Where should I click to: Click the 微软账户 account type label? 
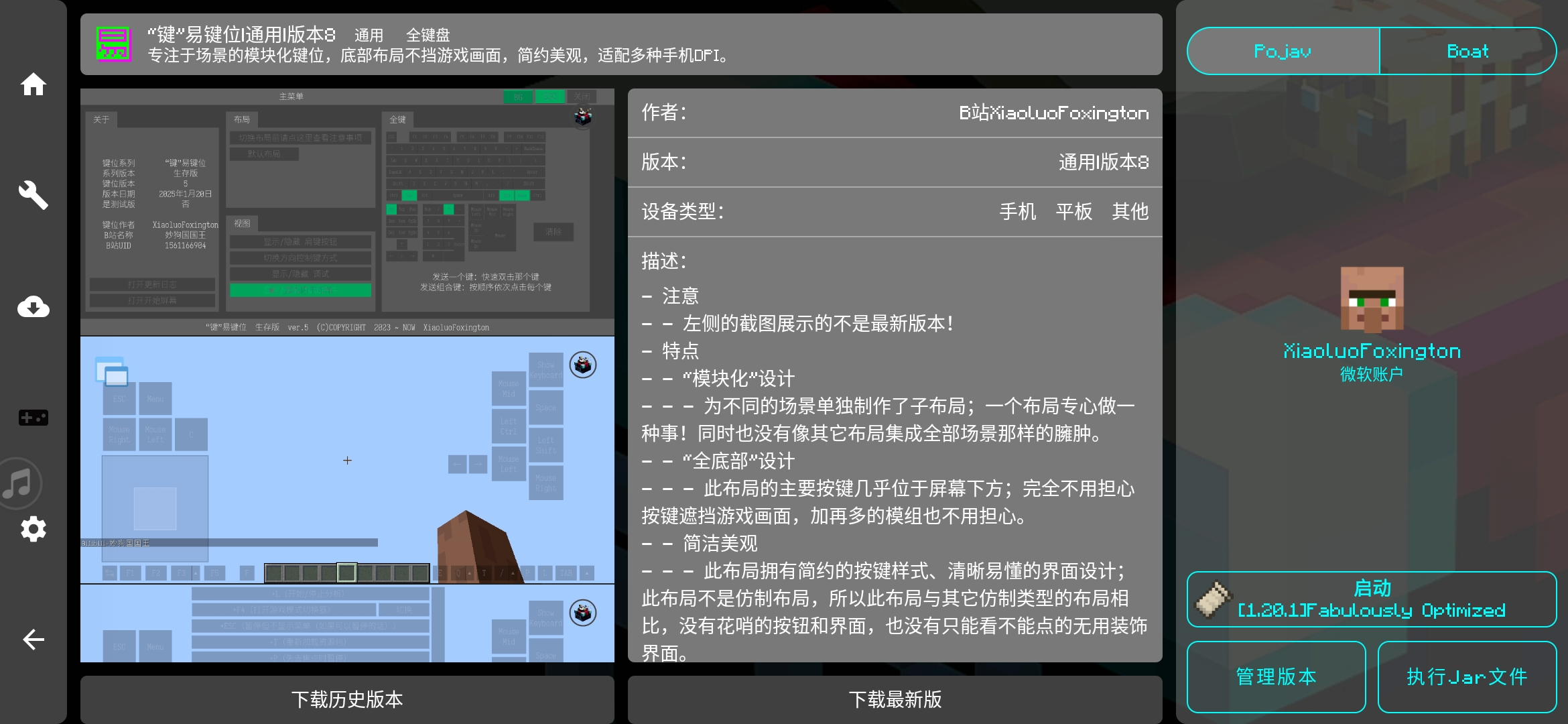(x=1372, y=374)
